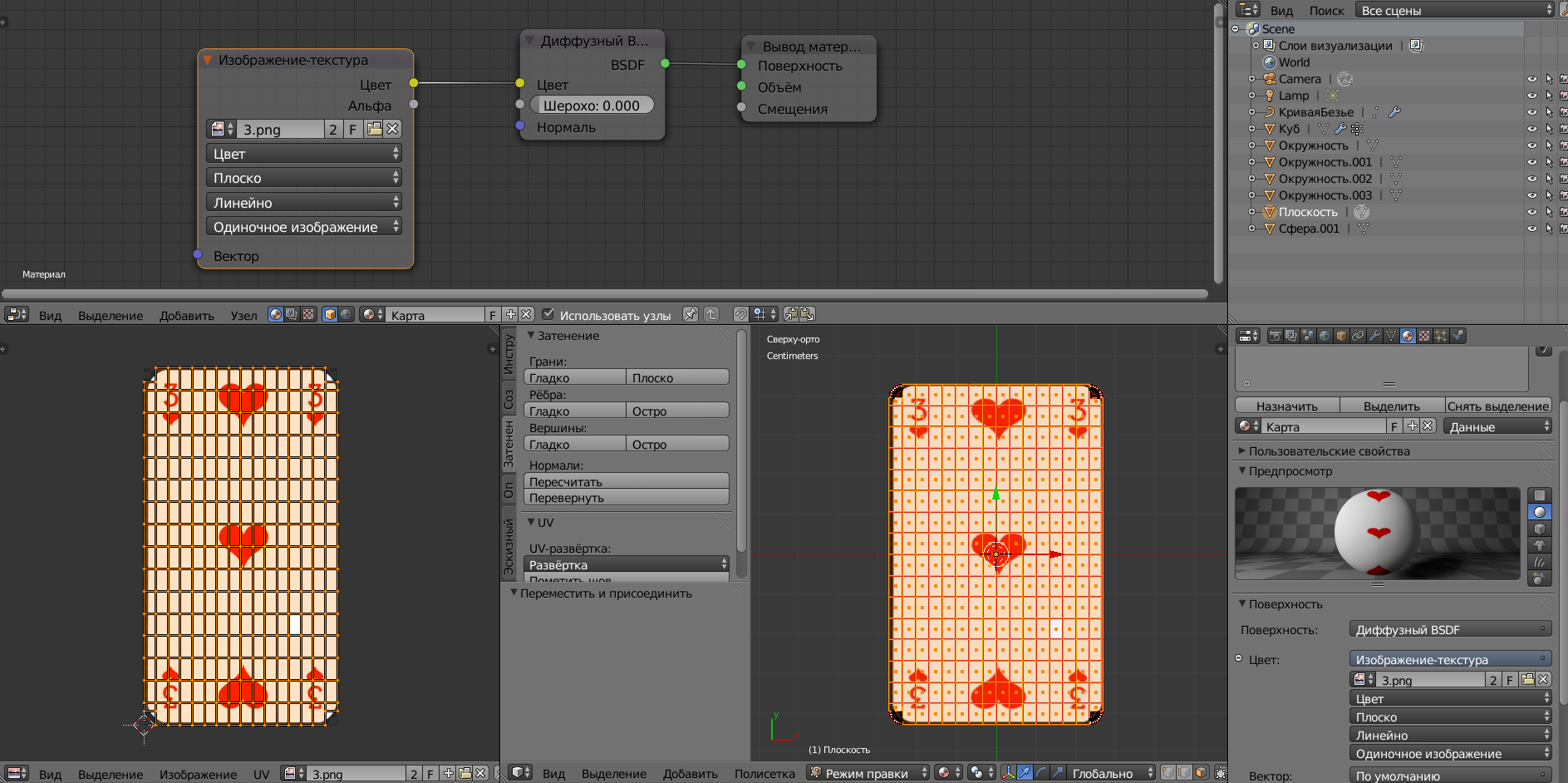Screen dimensions: 1568x783
Task: Toggle selectability arrow for Окружность
Action: coord(1549,145)
